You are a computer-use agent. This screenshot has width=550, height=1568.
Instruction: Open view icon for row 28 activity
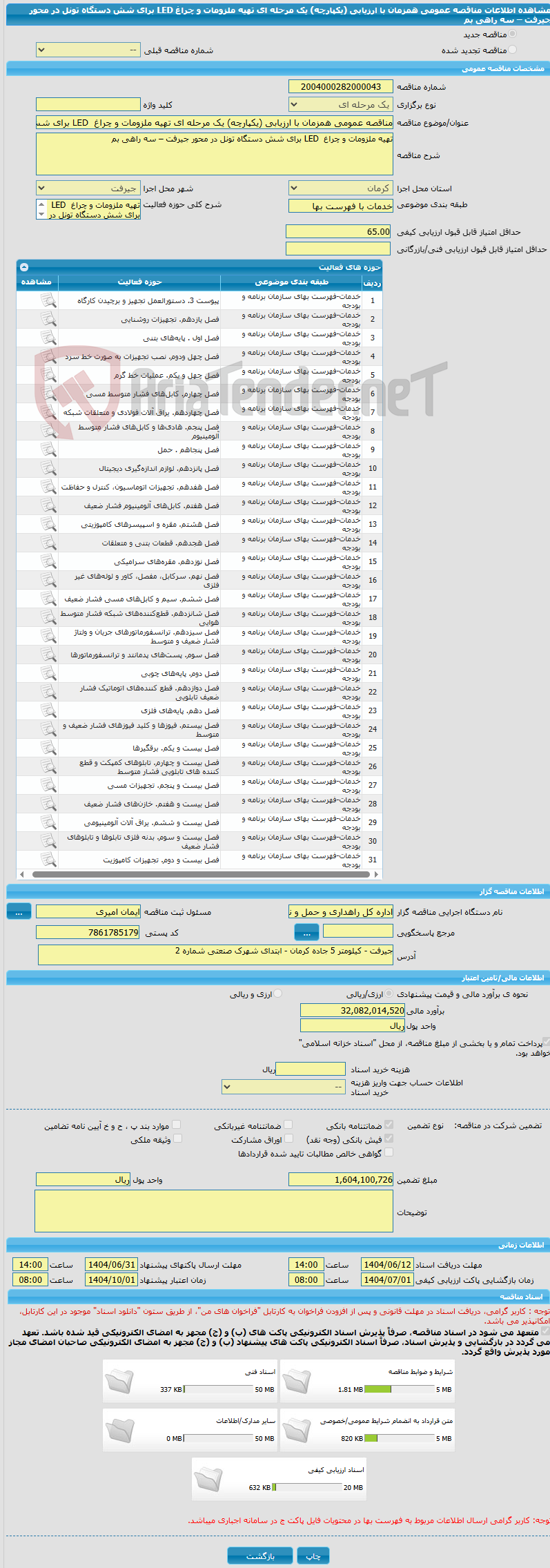point(48,804)
